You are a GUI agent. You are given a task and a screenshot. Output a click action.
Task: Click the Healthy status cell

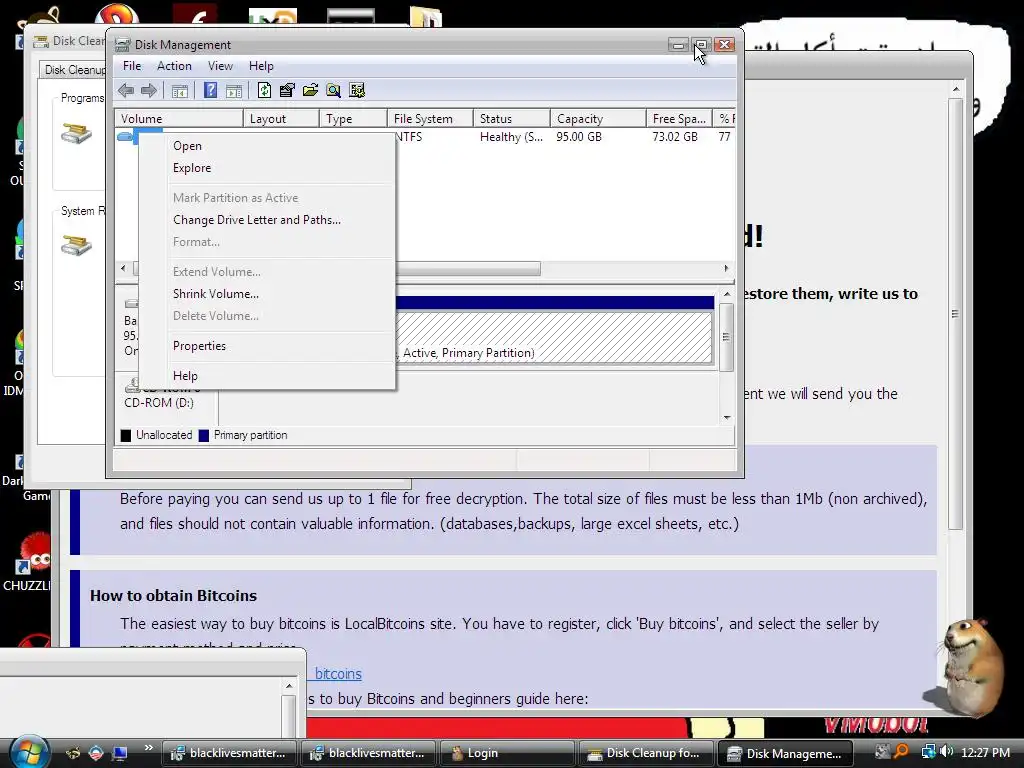(x=511, y=137)
